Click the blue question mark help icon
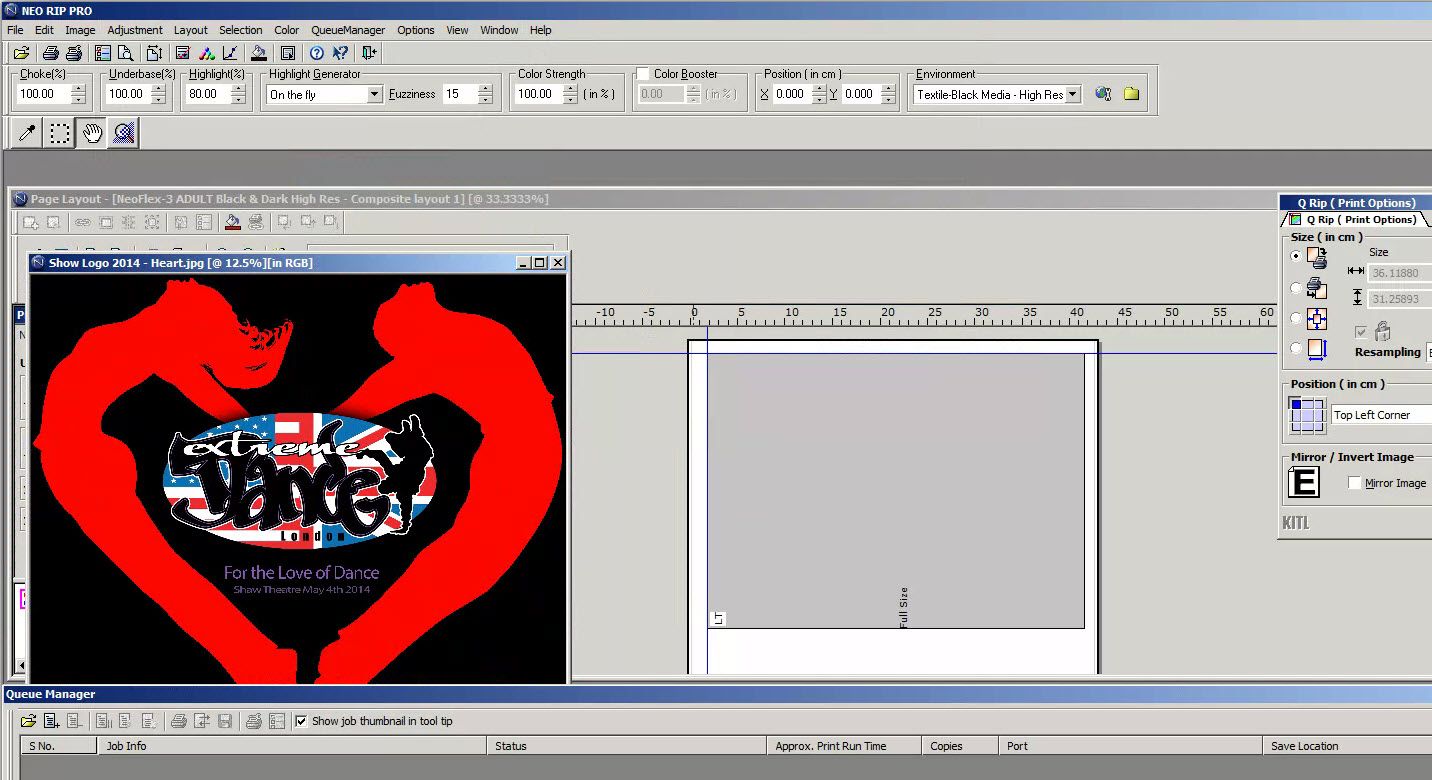The height and width of the screenshot is (780, 1432). click(317, 53)
